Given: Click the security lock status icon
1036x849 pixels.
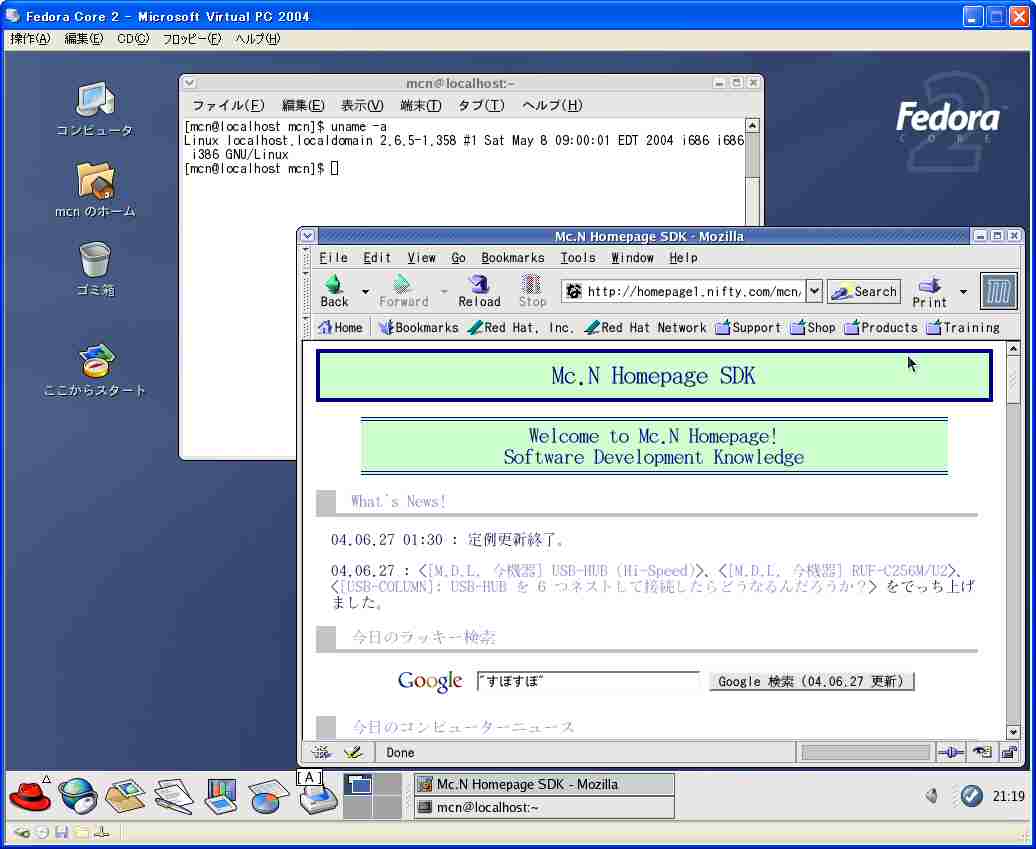Looking at the screenshot, I should tap(1008, 753).
